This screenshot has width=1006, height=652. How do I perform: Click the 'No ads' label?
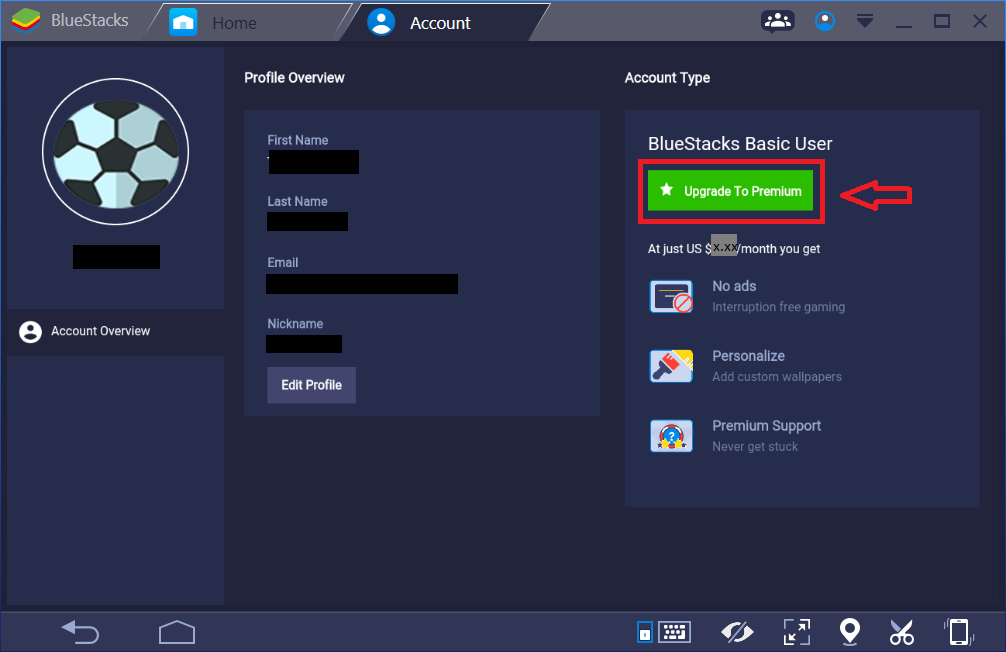pos(734,286)
